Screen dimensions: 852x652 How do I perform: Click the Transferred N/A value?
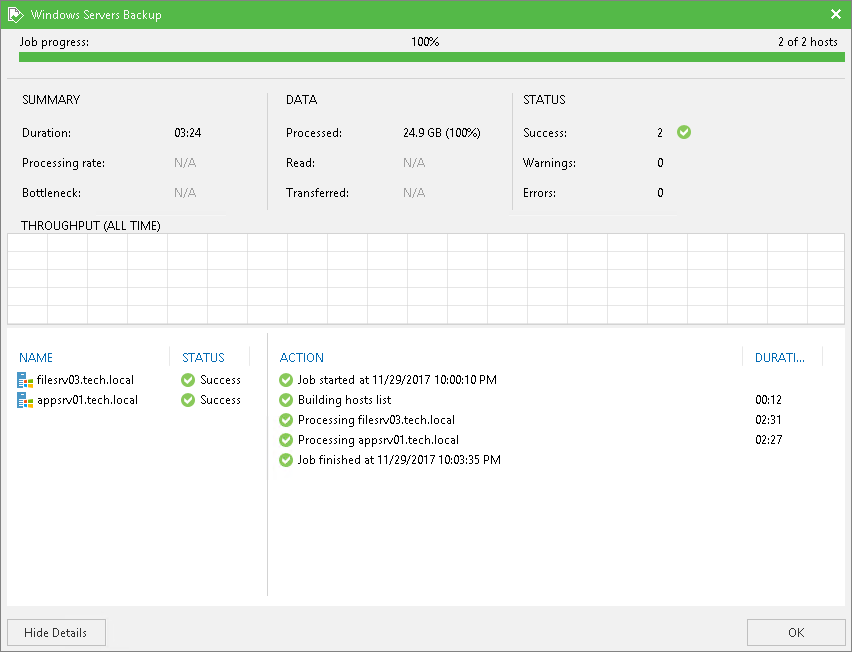point(414,192)
